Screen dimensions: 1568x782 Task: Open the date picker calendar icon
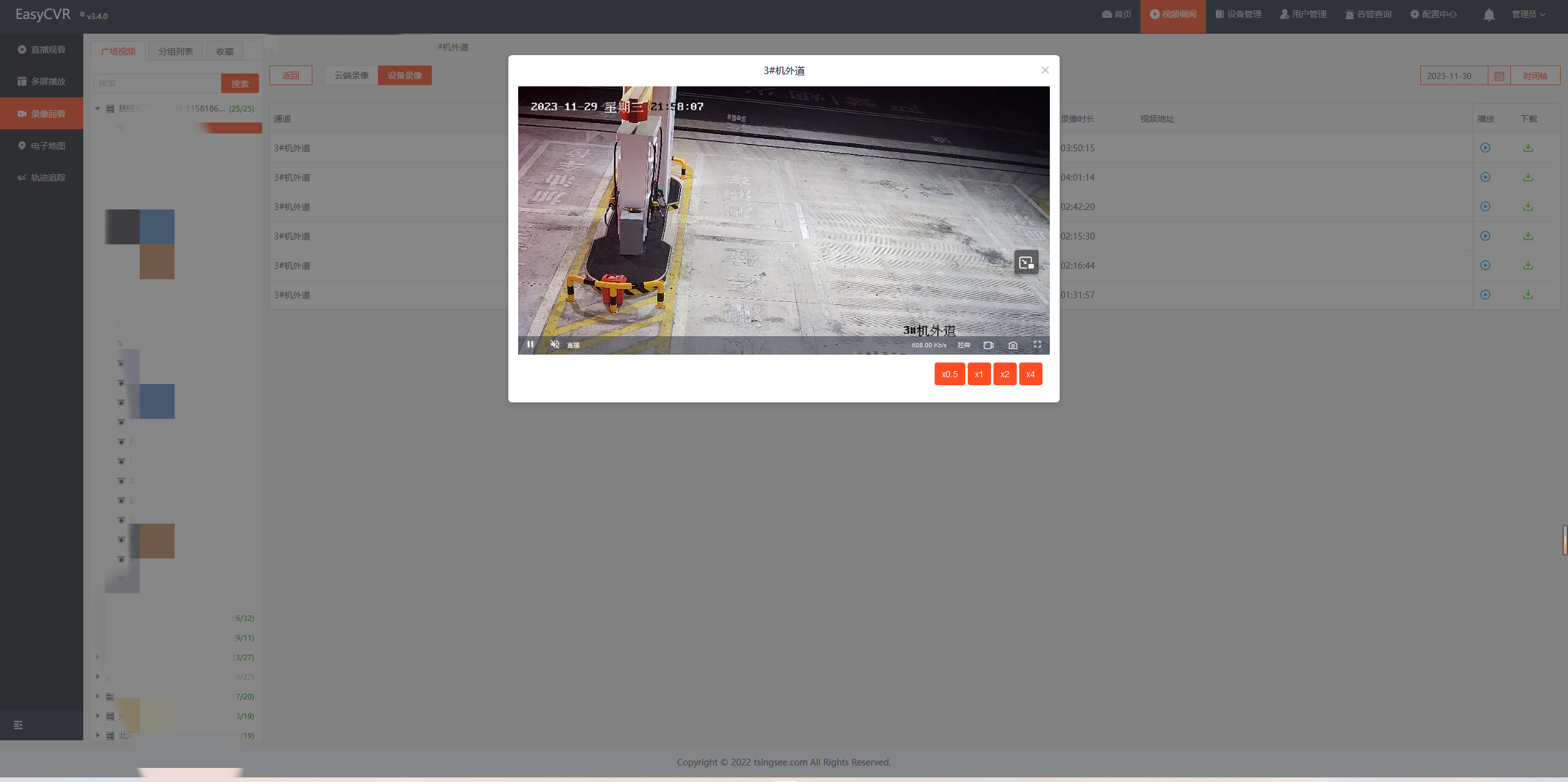point(1499,76)
